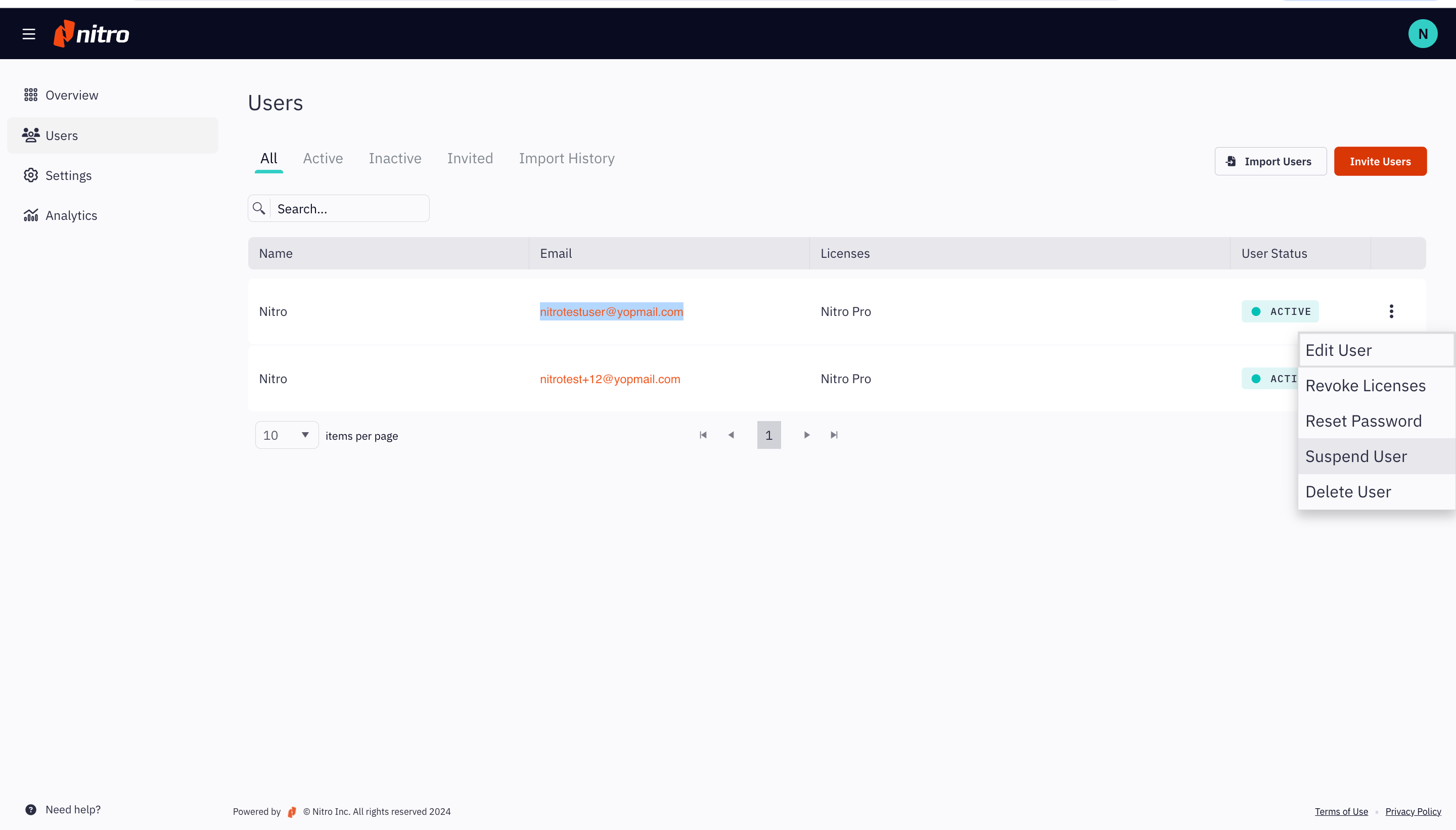Open the nitrotest+12@yopmail.com email link

tap(609, 379)
